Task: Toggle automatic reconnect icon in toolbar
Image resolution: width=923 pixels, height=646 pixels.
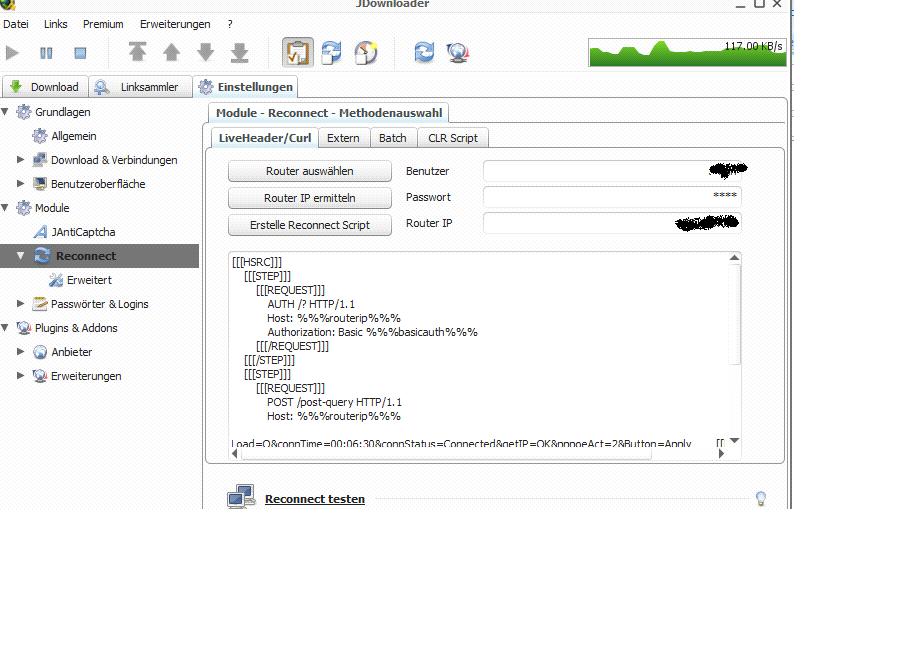Action: pyautogui.click(x=331, y=52)
